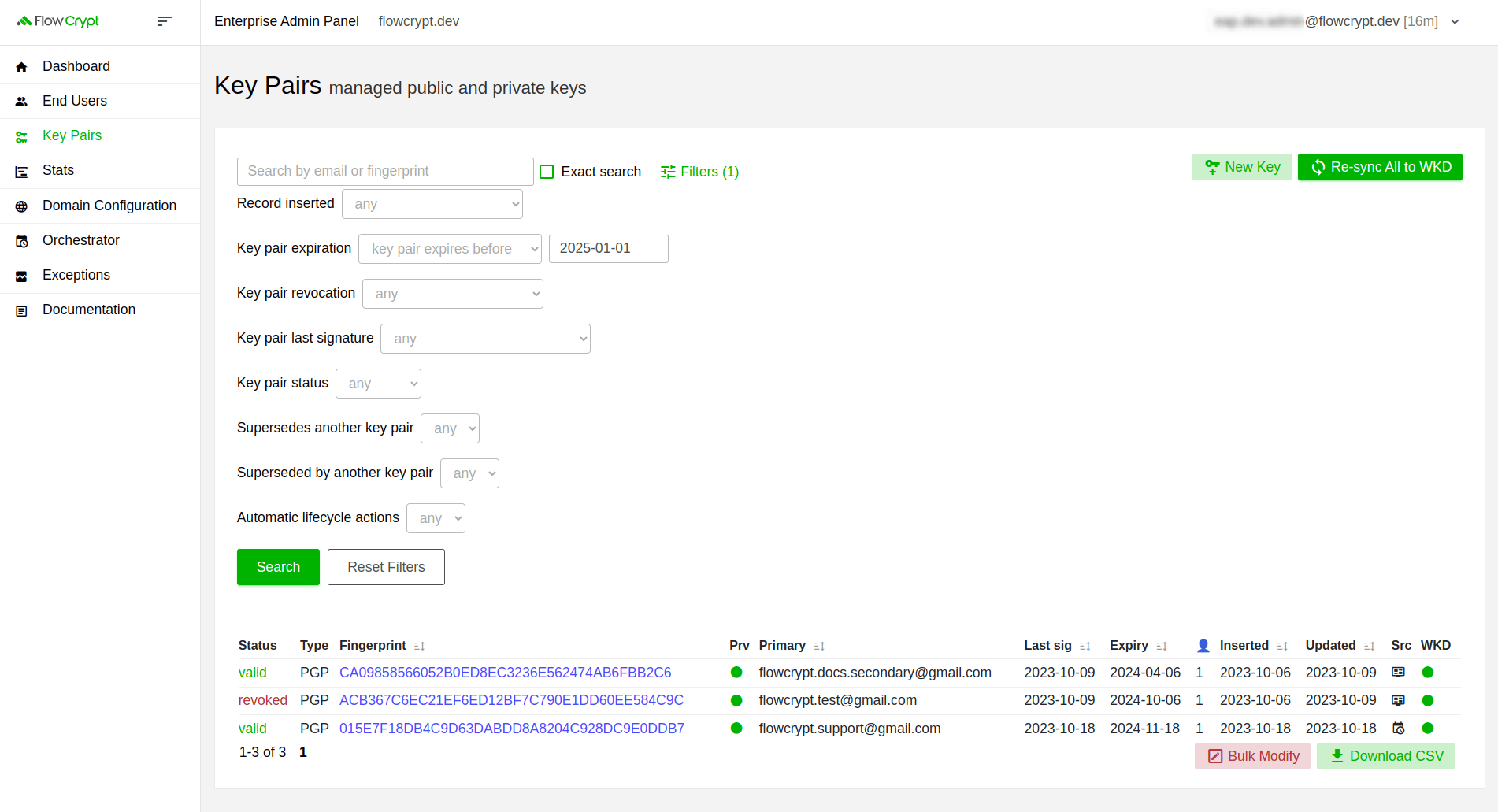Click the search by email or fingerprint field
Viewport: 1498px width, 812px height.
[385, 172]
